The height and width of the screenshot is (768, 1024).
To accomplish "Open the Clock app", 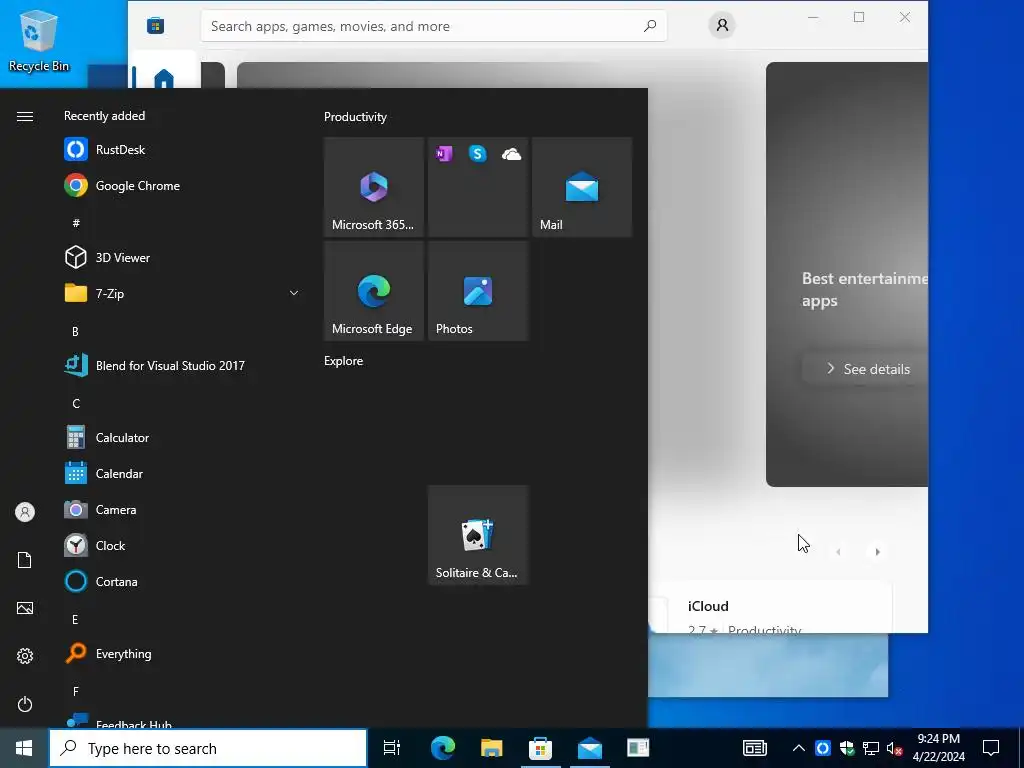I will pyautogui.click(x=182, y=545).
